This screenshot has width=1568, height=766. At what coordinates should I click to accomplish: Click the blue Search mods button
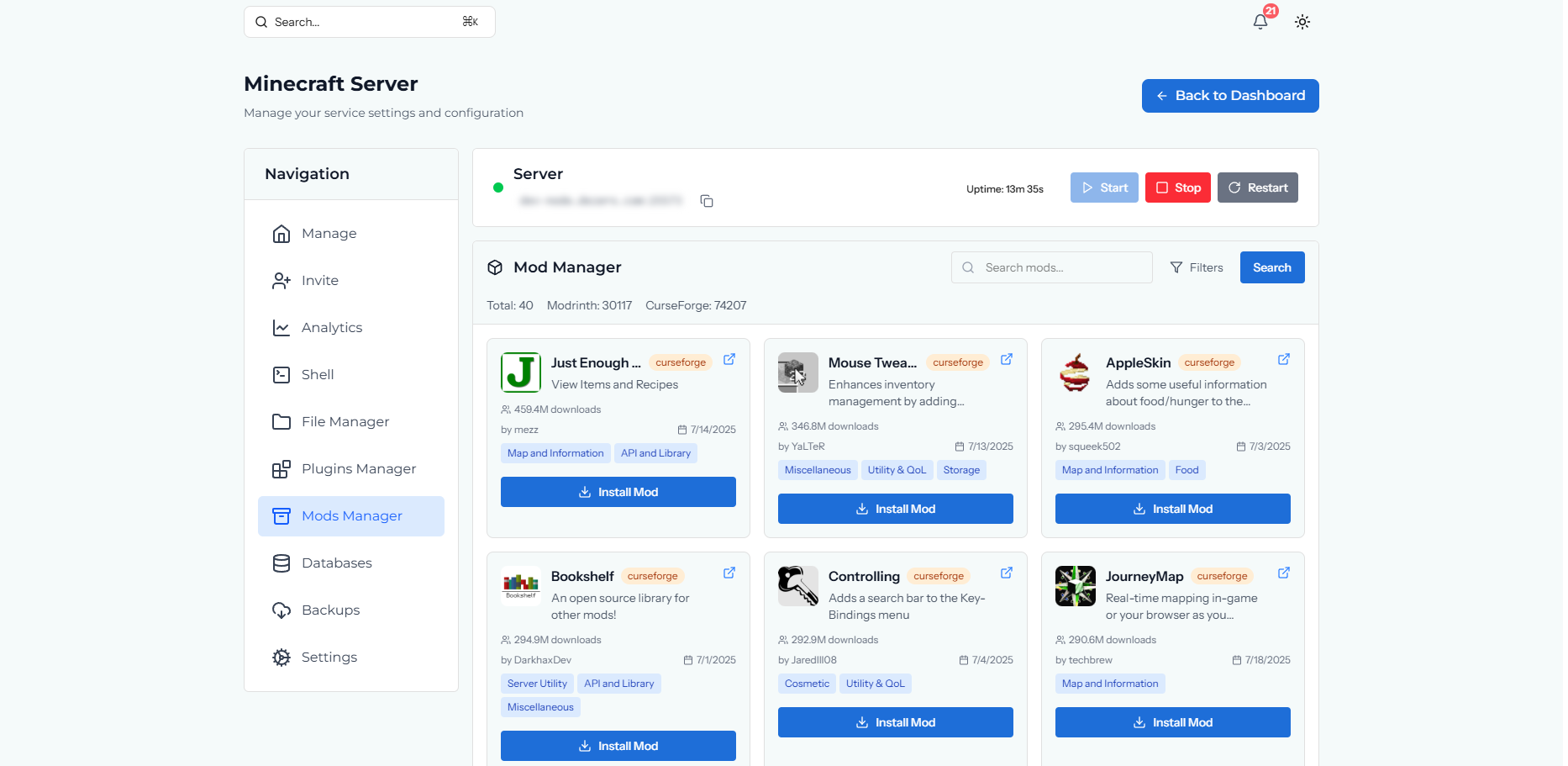[1272, 267]
